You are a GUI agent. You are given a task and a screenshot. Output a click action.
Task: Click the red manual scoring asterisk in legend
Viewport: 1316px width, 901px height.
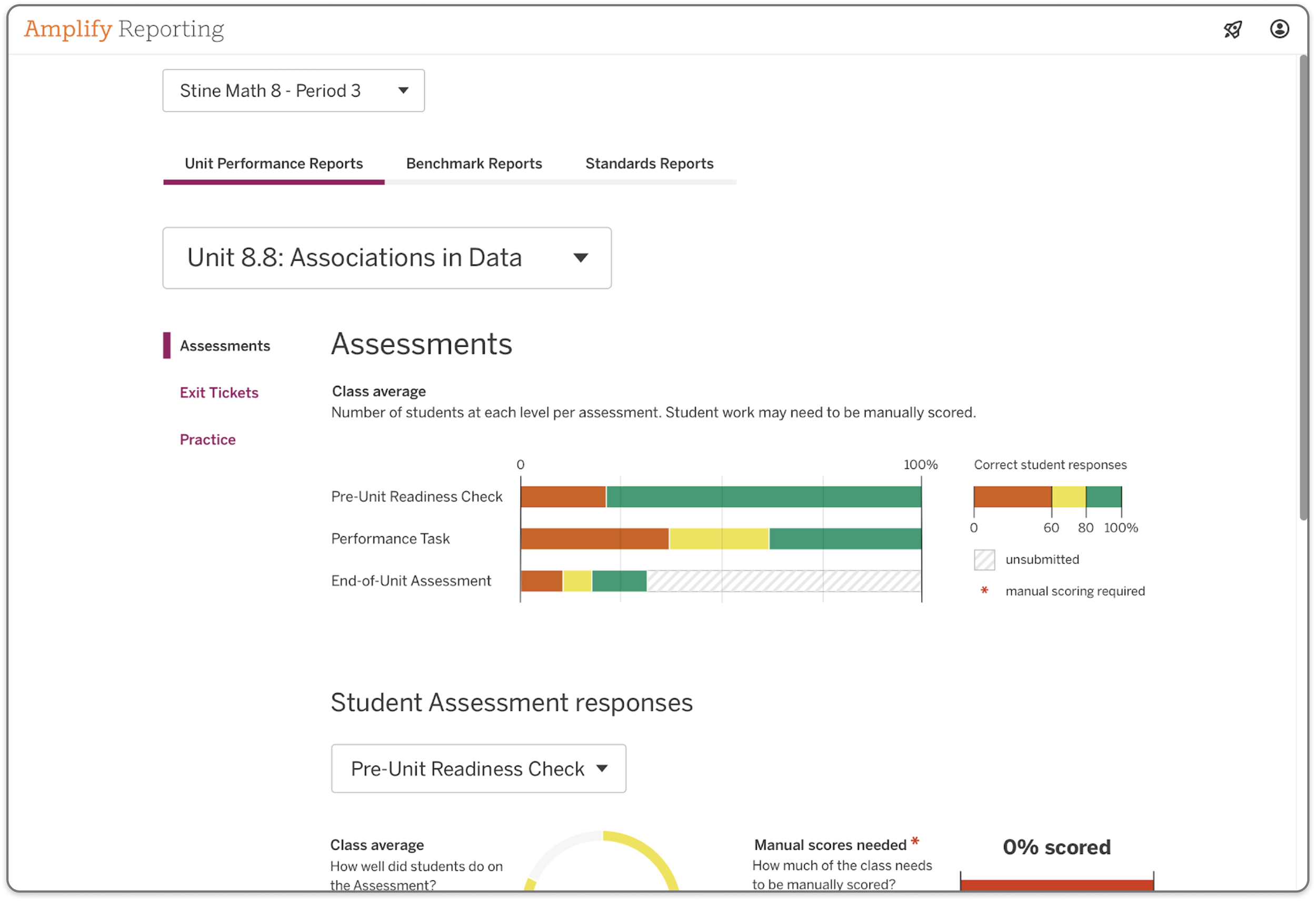point(984,590)
